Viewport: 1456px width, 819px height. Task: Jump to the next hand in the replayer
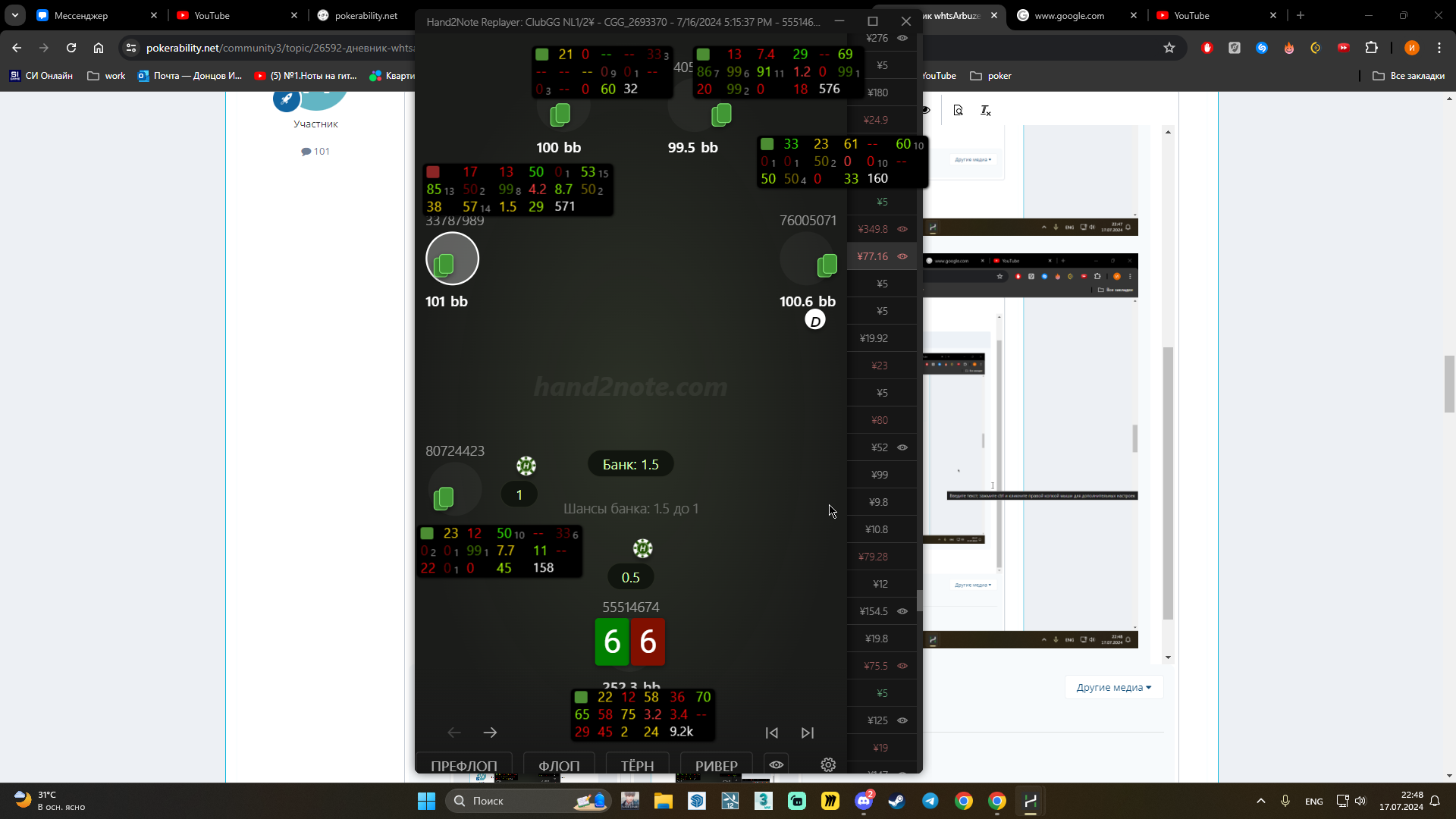coord(808,733)
